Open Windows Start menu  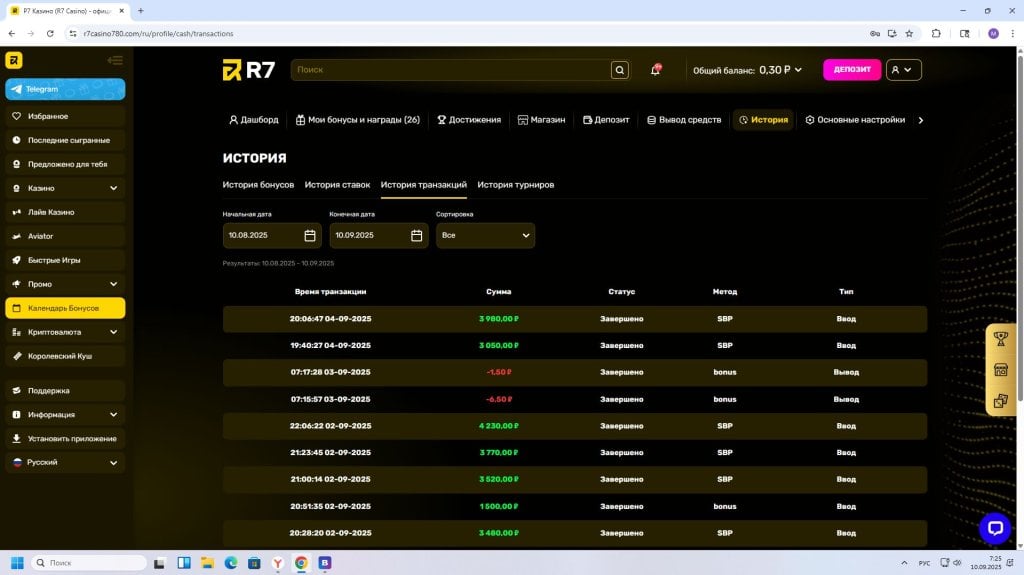(x=18, y=563)
